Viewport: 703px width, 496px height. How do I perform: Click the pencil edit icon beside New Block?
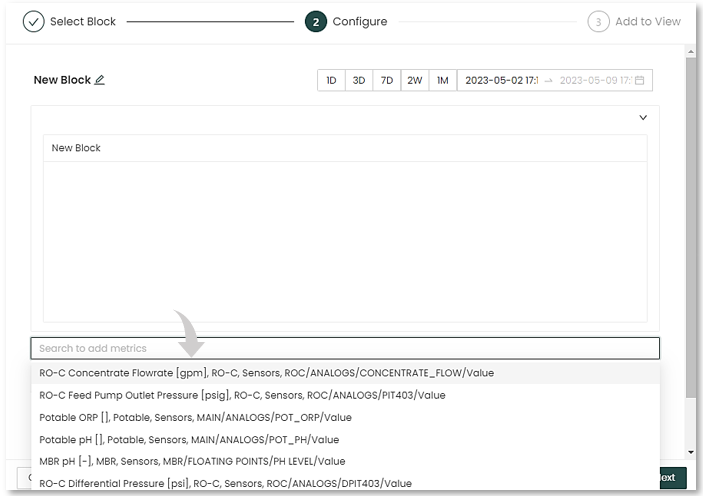pos(100,80)
